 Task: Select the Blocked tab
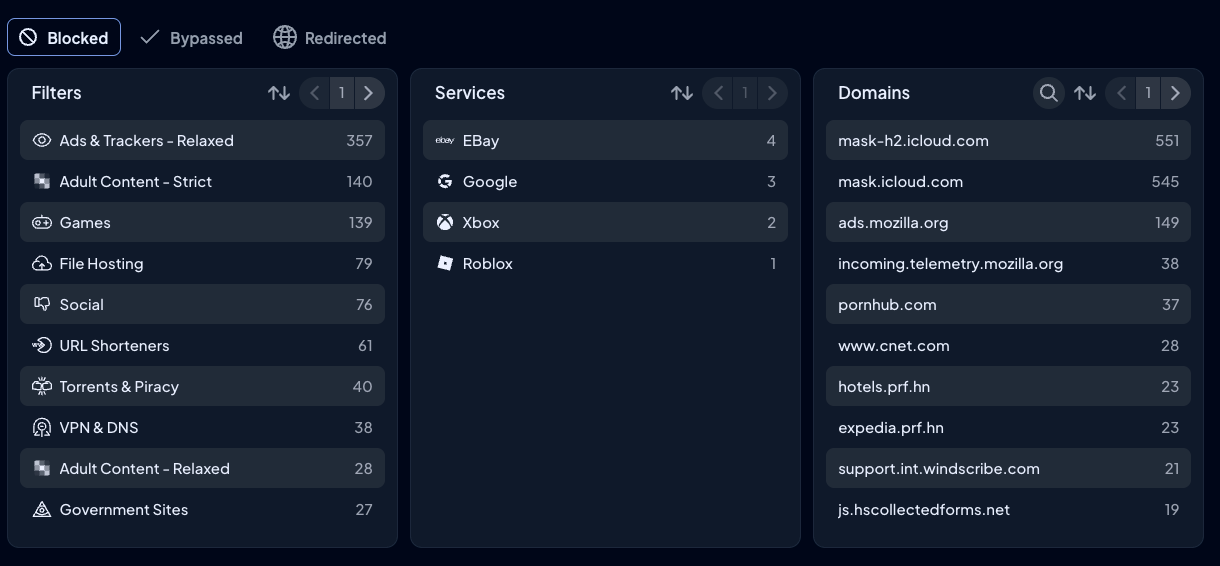pos(64,38)
